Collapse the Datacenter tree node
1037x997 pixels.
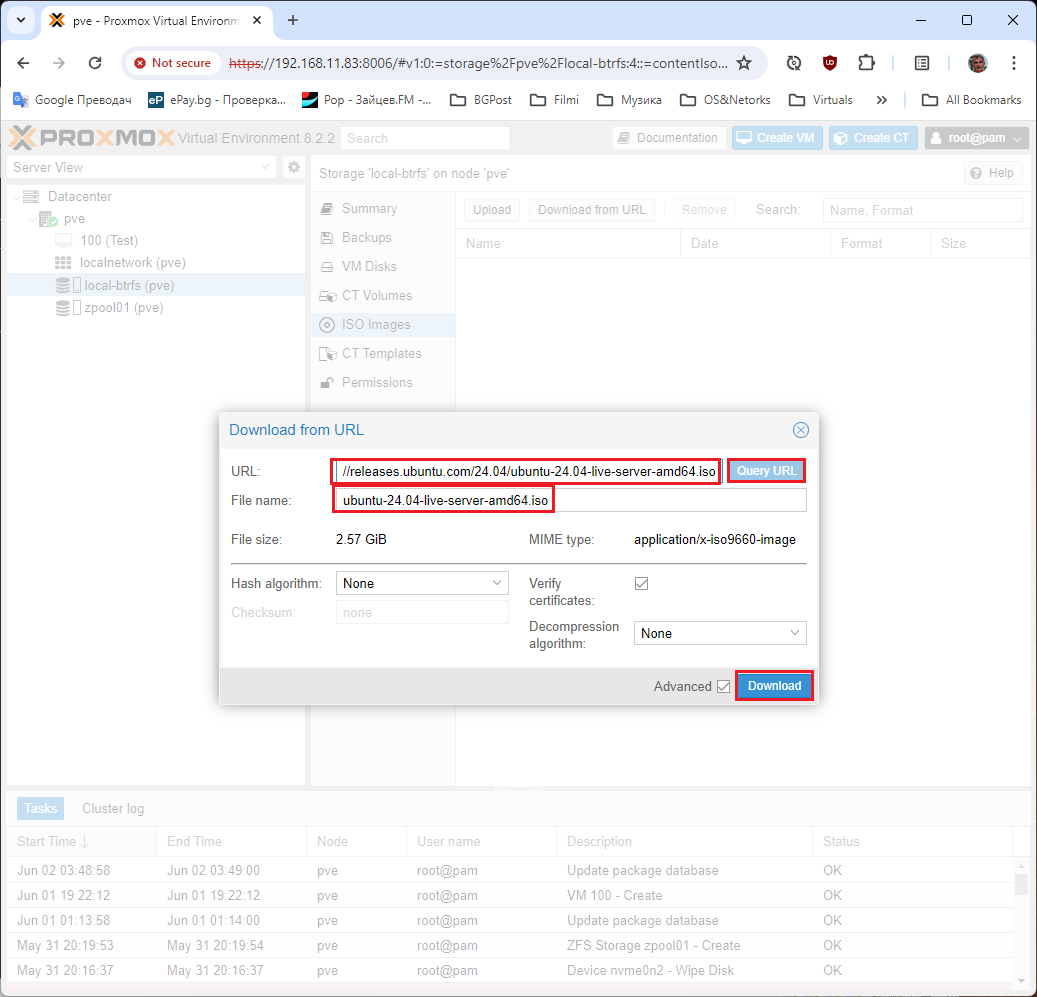(16, 197)
